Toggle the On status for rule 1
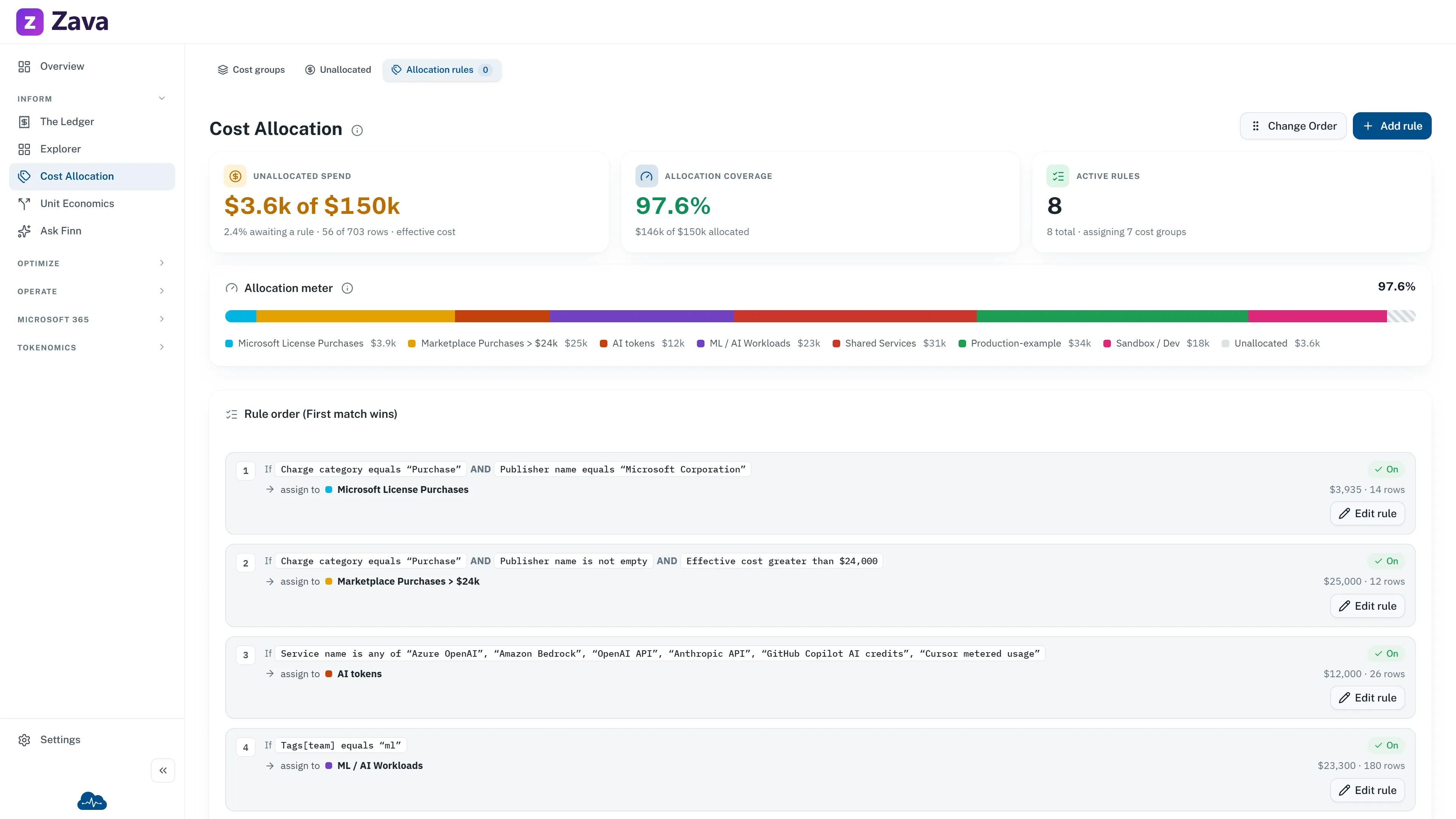Image resolution: width=1456 pixels, height=819 pixels. [x=1386, y=470]
